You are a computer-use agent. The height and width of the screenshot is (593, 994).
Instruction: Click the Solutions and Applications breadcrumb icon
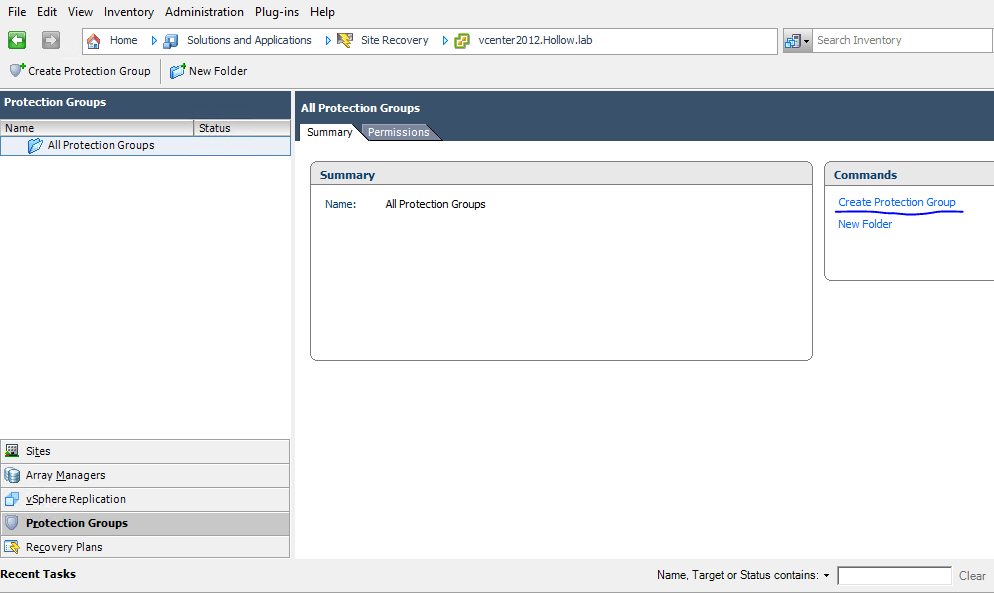tap(171, 41)
